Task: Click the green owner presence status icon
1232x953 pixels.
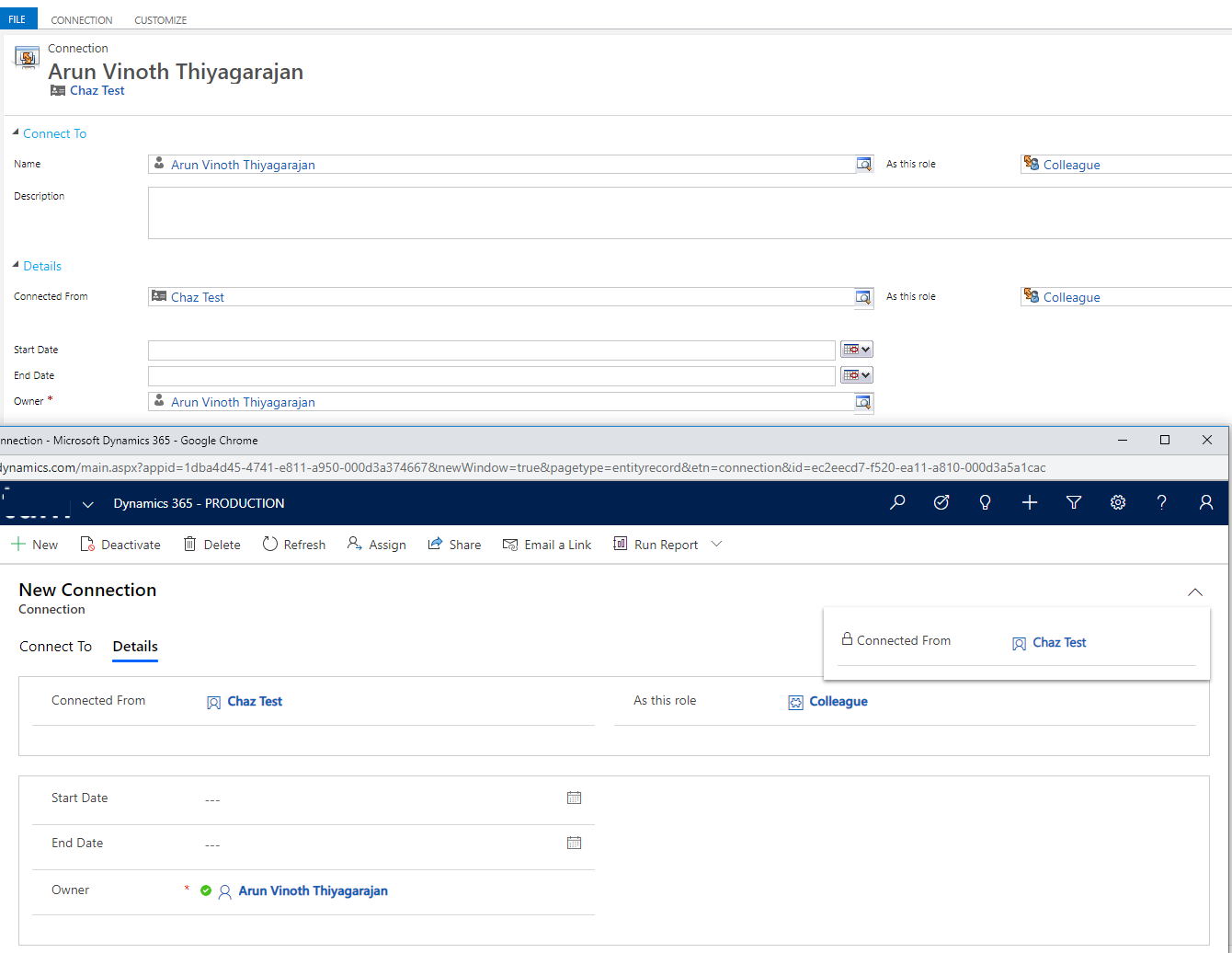Action: tap(206, 890)
